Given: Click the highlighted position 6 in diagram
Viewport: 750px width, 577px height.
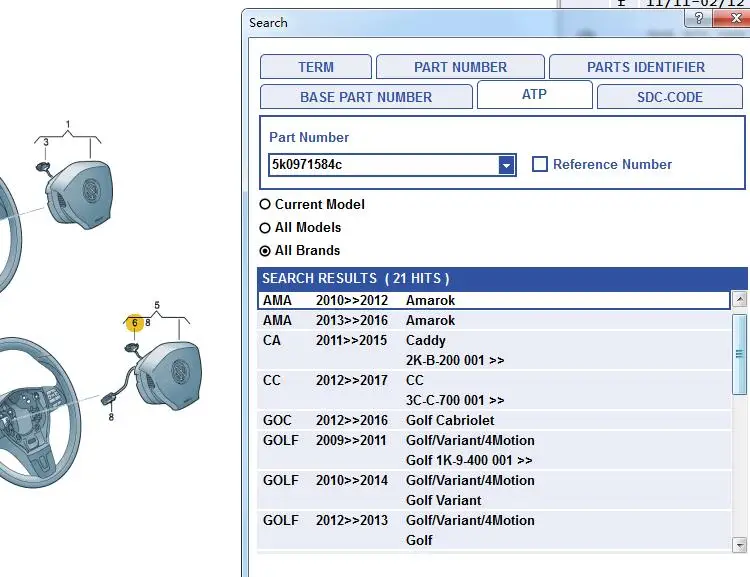Looking at the screenshot, I should [135, 323].
